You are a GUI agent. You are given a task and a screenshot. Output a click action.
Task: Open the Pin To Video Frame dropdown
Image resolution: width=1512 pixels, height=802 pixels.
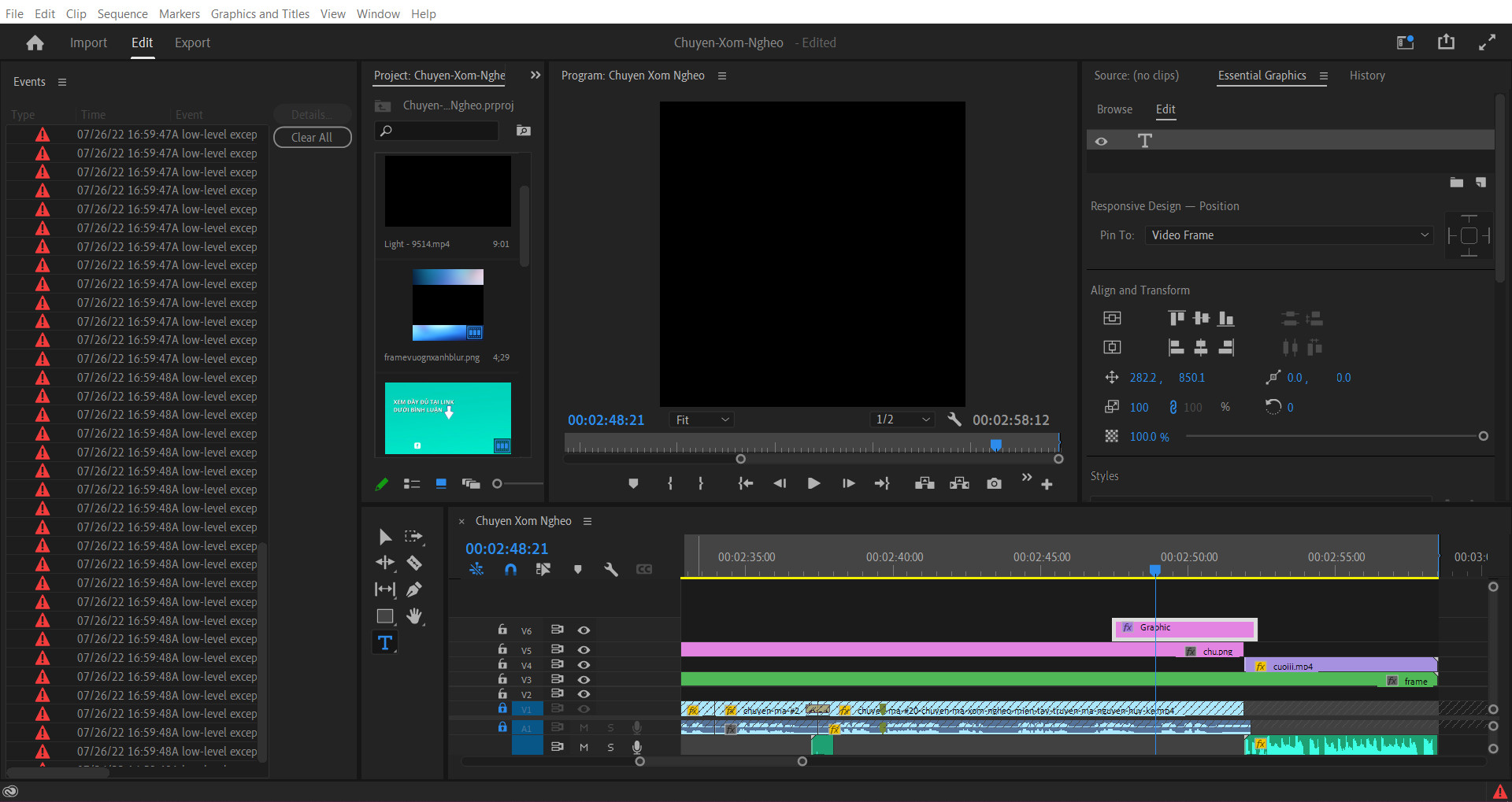coord(1288,235)
